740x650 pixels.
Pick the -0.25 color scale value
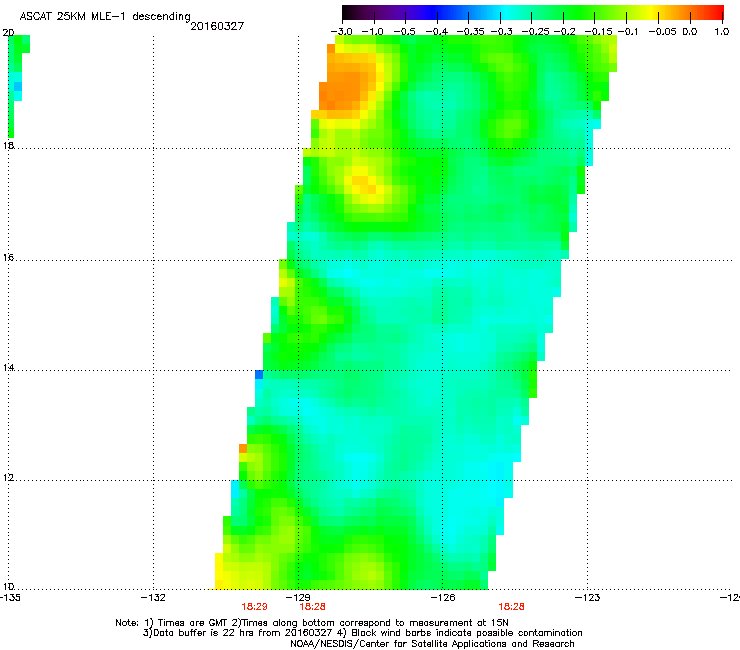[535, 32]
